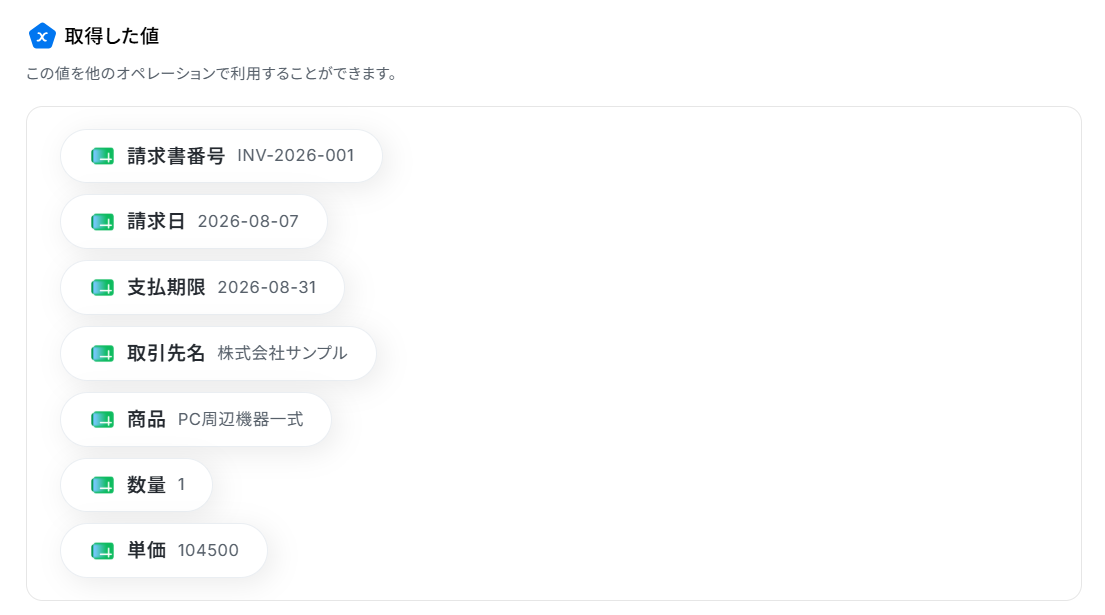Click the blue pentagon icon beside 取得した値
The width and height of the screenshot is (1105, 615).
[x=42, y=36]
